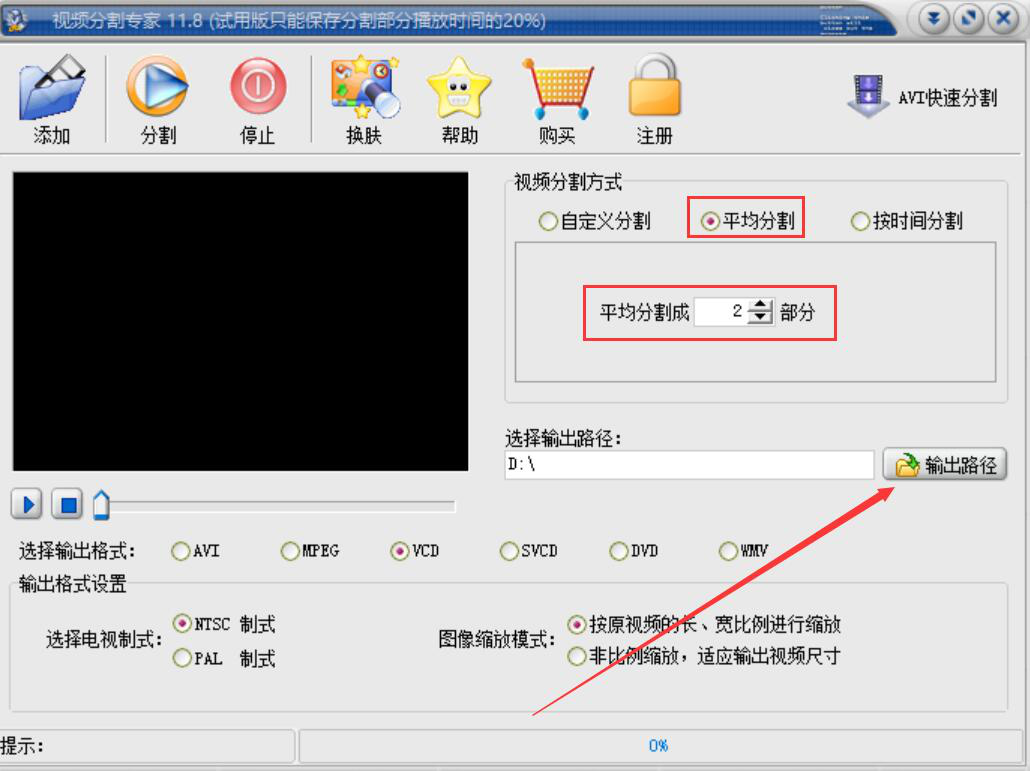Screen dimensions: 1030x771
Task: Open the 帮助 (Help) star icon
Action: click(x=459, y=89)
